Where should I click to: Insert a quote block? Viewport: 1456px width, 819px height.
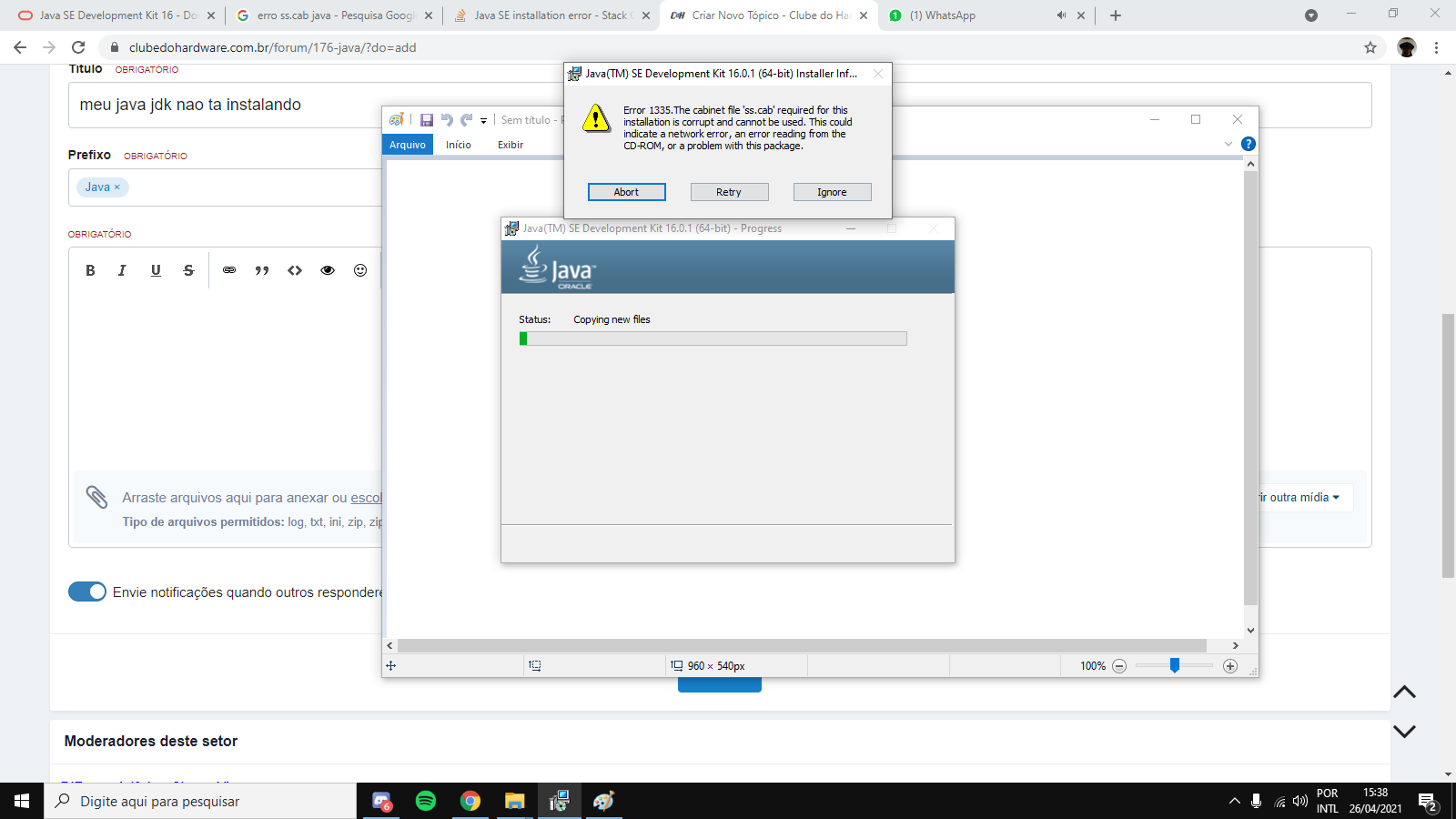[262, 270]
